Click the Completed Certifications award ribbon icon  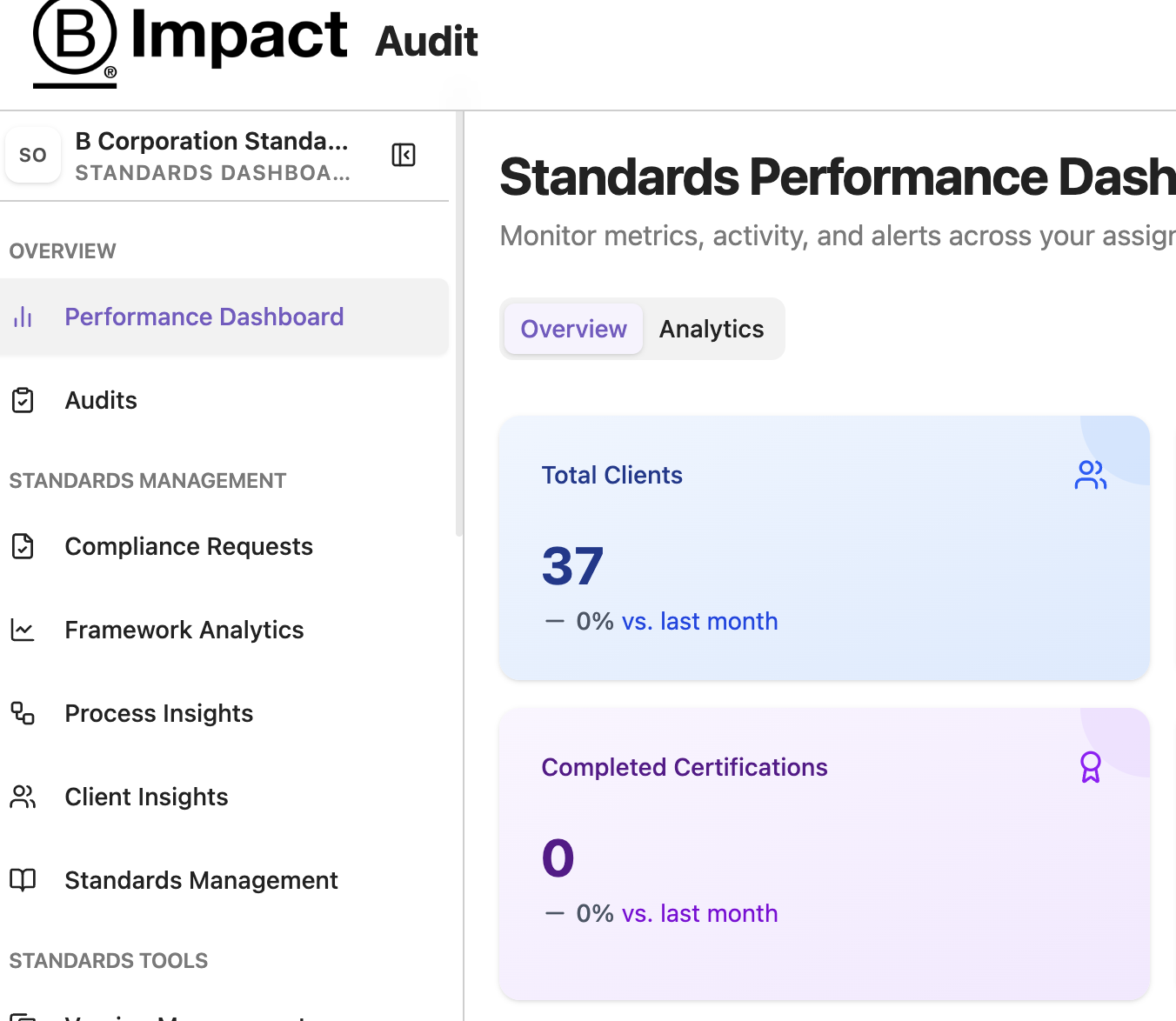[x=1090, y=767]
